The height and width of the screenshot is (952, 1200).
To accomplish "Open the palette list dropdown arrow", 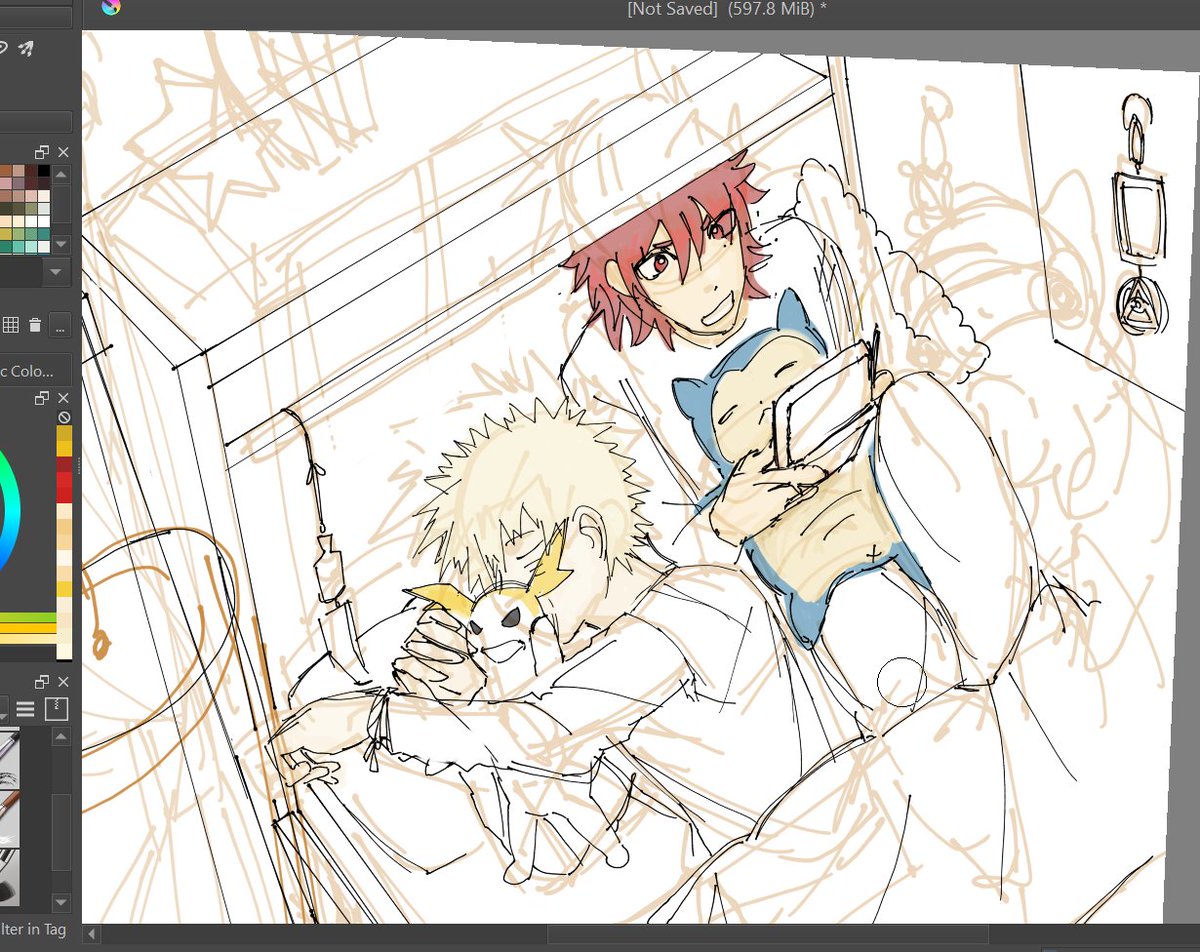I will tap(55, 272).
